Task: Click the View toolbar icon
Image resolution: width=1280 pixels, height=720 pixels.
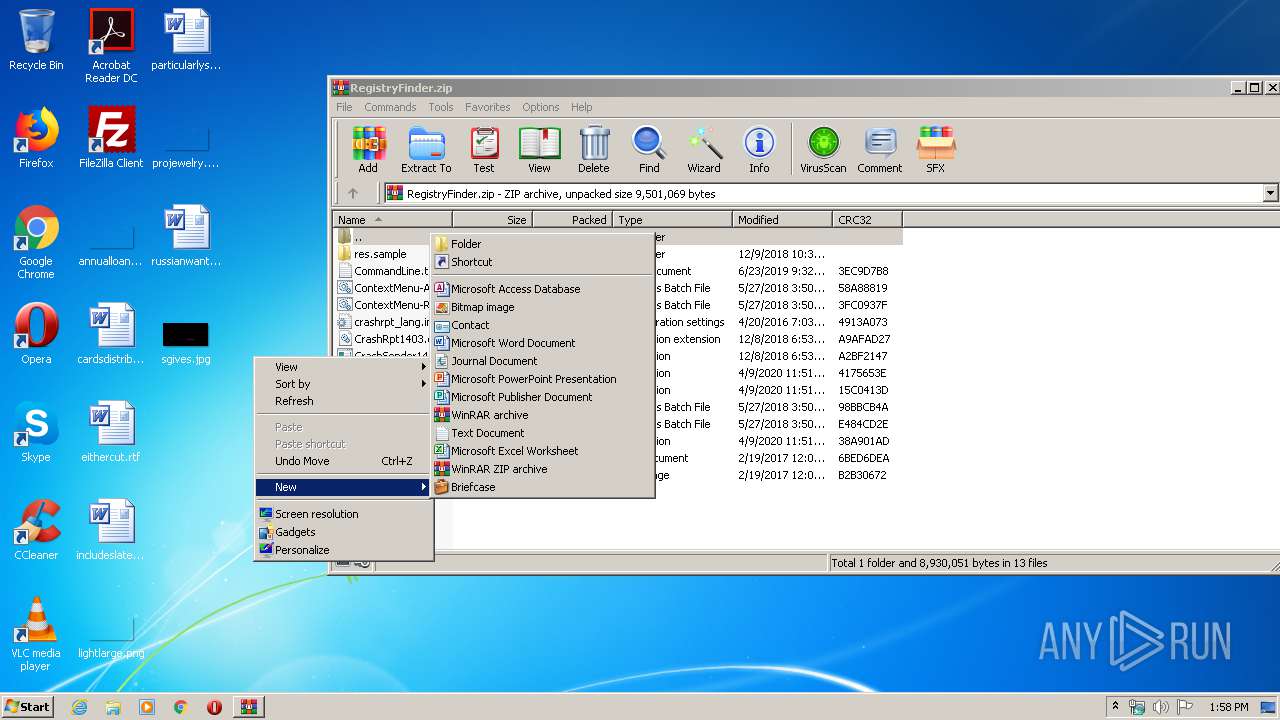Action: point(539,150)
